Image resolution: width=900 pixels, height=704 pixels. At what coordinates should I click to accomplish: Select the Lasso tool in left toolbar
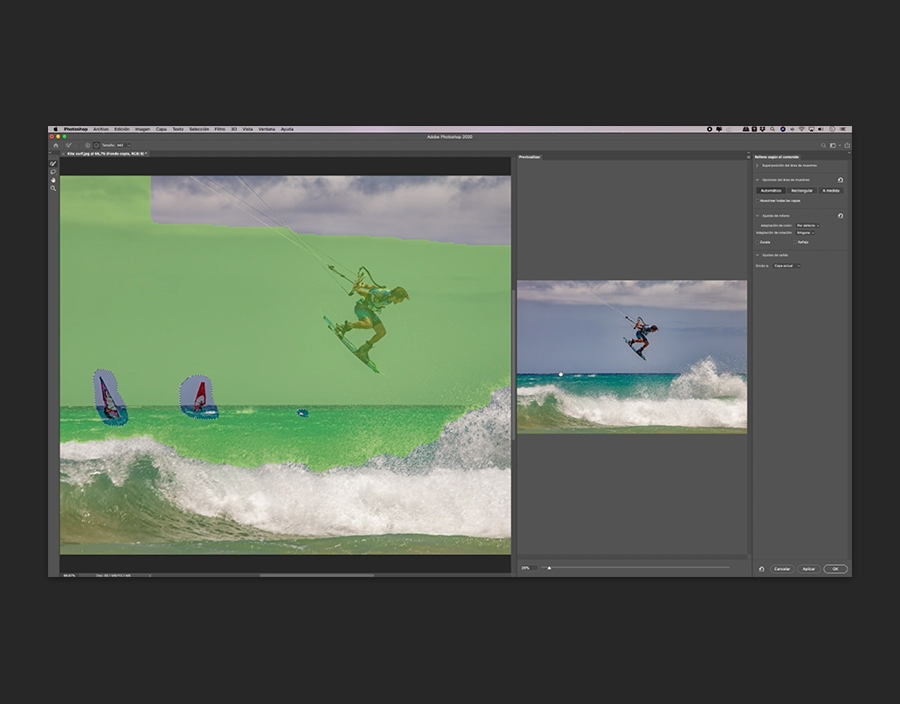coord(53,172)
